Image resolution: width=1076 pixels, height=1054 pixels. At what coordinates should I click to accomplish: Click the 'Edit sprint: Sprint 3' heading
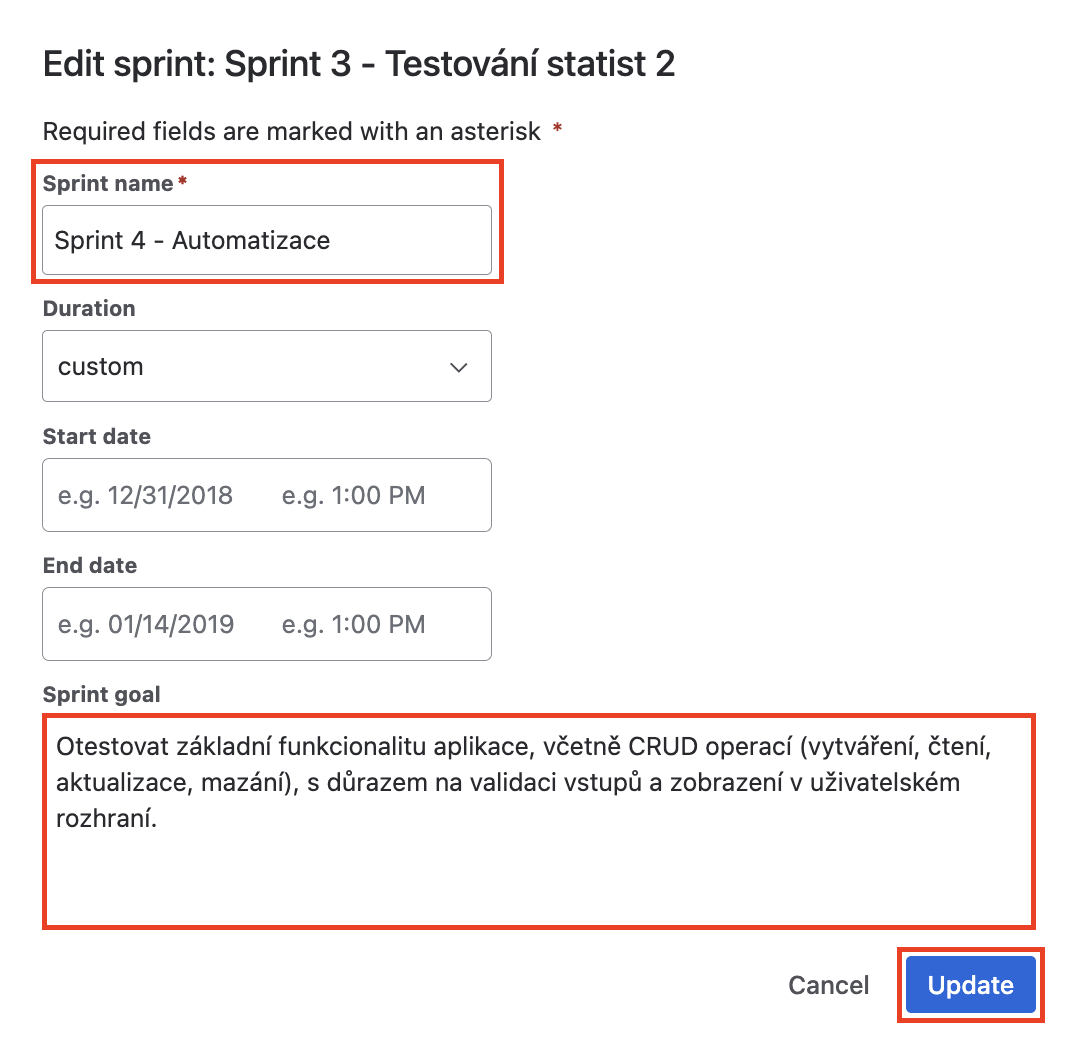click(359, 64)
